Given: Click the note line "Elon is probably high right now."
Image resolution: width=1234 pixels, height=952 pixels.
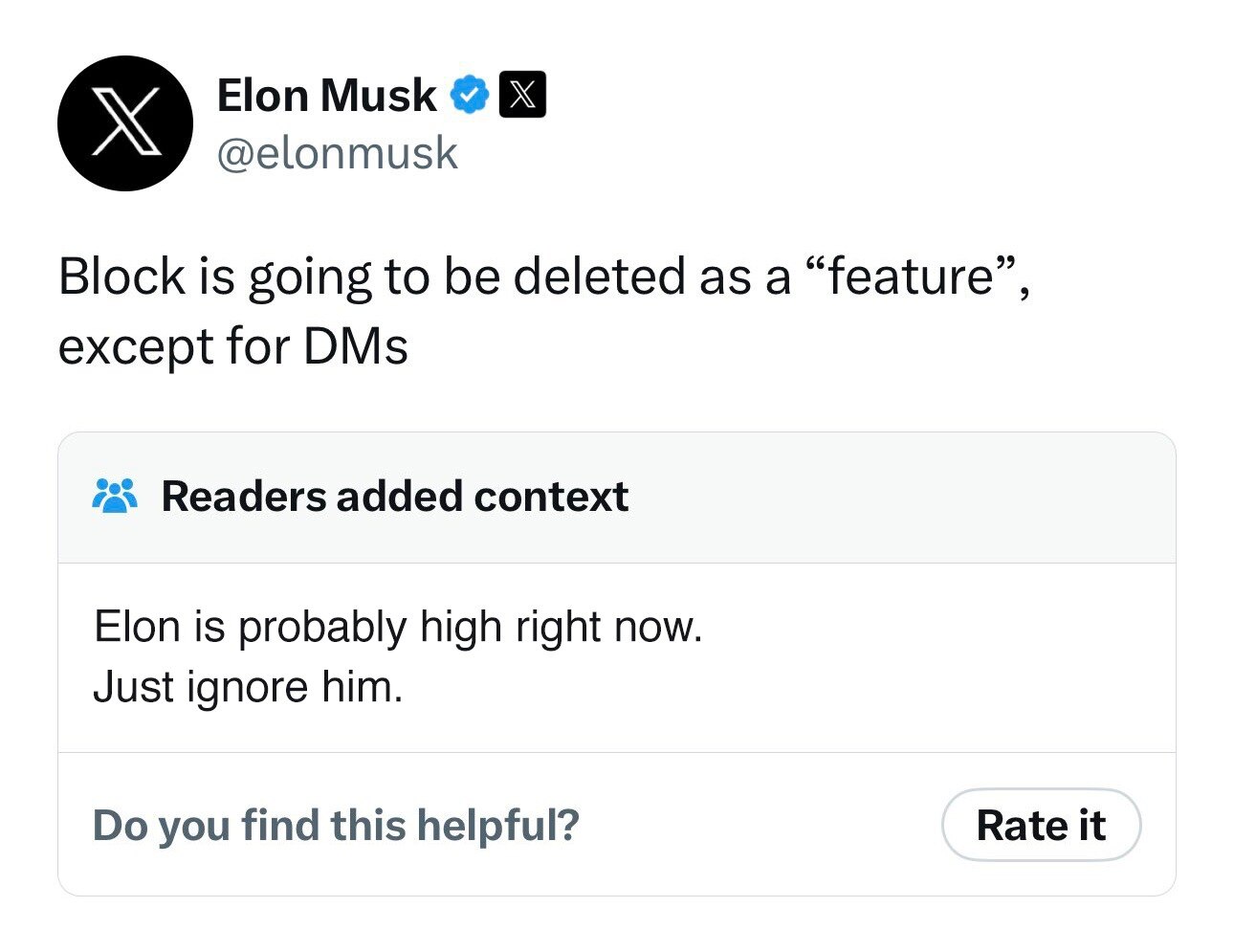Looking at the screenshot, I should pos(398,627).
